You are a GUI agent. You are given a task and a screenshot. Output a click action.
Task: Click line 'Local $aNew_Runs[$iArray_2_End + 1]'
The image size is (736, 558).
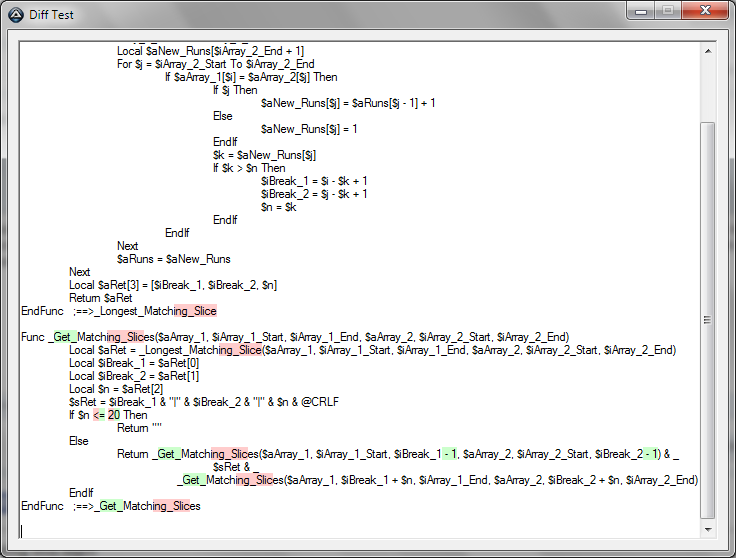click(x=210, y=51)
